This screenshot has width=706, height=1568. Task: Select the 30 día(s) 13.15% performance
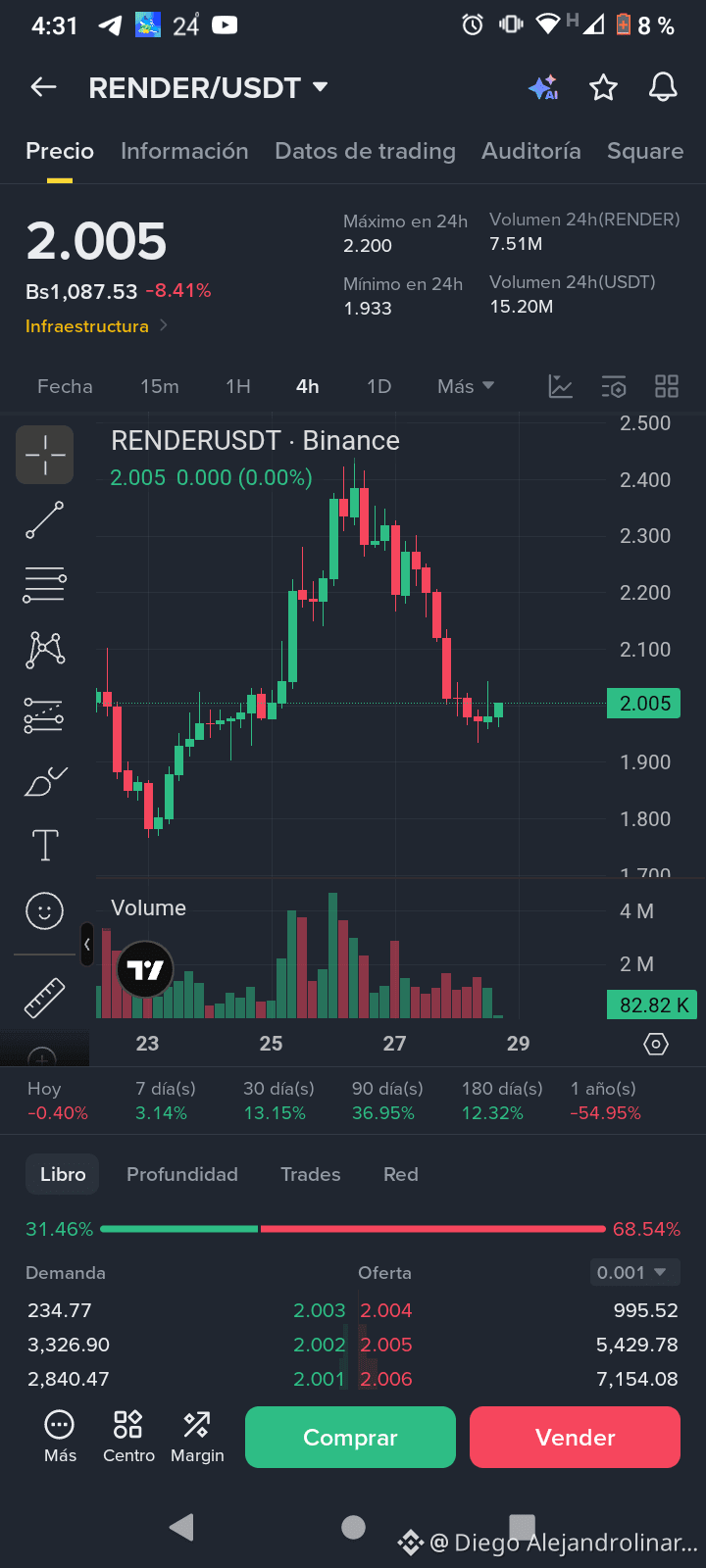click(278, 1101)
